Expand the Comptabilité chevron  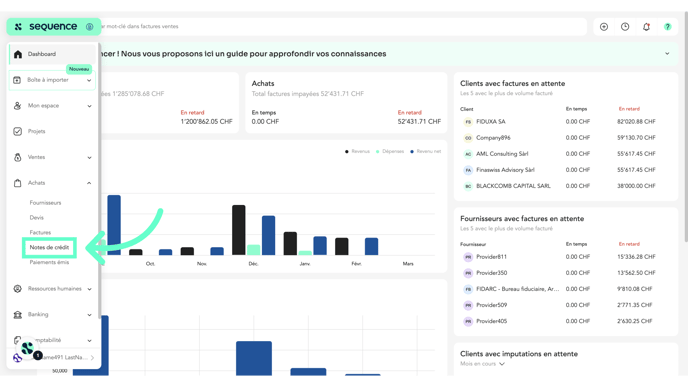(x=89, y=340)
